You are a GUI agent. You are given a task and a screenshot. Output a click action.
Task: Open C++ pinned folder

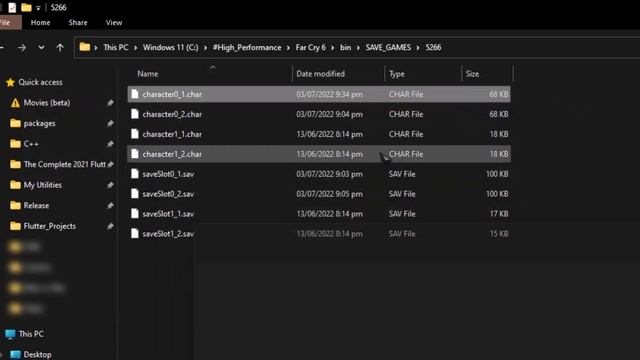click(x=31, y=144)
